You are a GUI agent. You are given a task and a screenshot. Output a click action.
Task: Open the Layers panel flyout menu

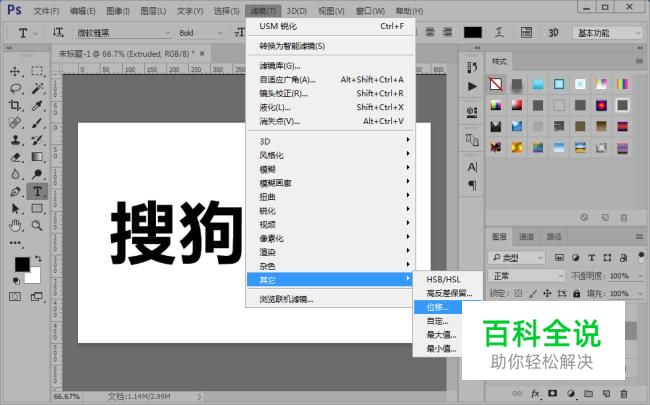pyautogui.click(x=639, y=236)
